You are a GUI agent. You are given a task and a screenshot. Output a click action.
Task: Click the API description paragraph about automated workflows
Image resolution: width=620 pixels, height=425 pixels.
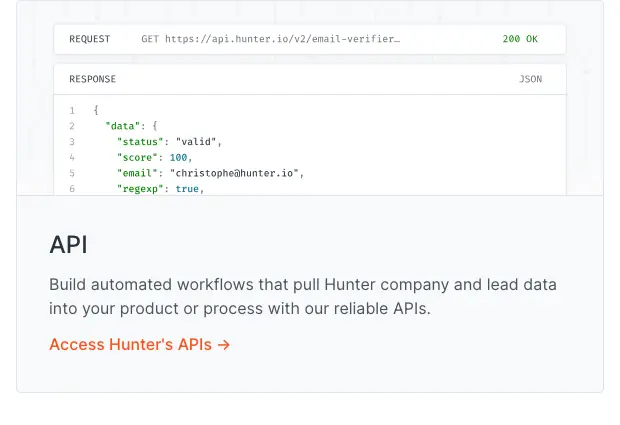click(x=303, y=297)
